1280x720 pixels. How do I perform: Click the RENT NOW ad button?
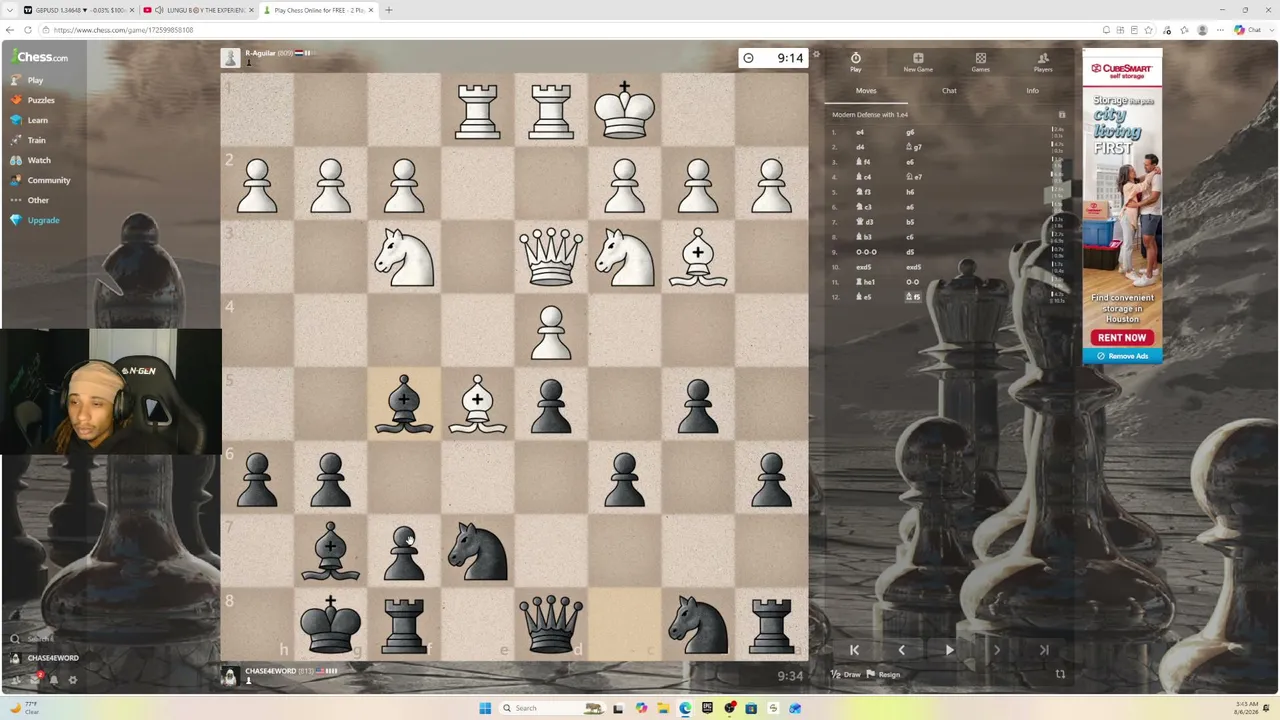coord(1122,338)
